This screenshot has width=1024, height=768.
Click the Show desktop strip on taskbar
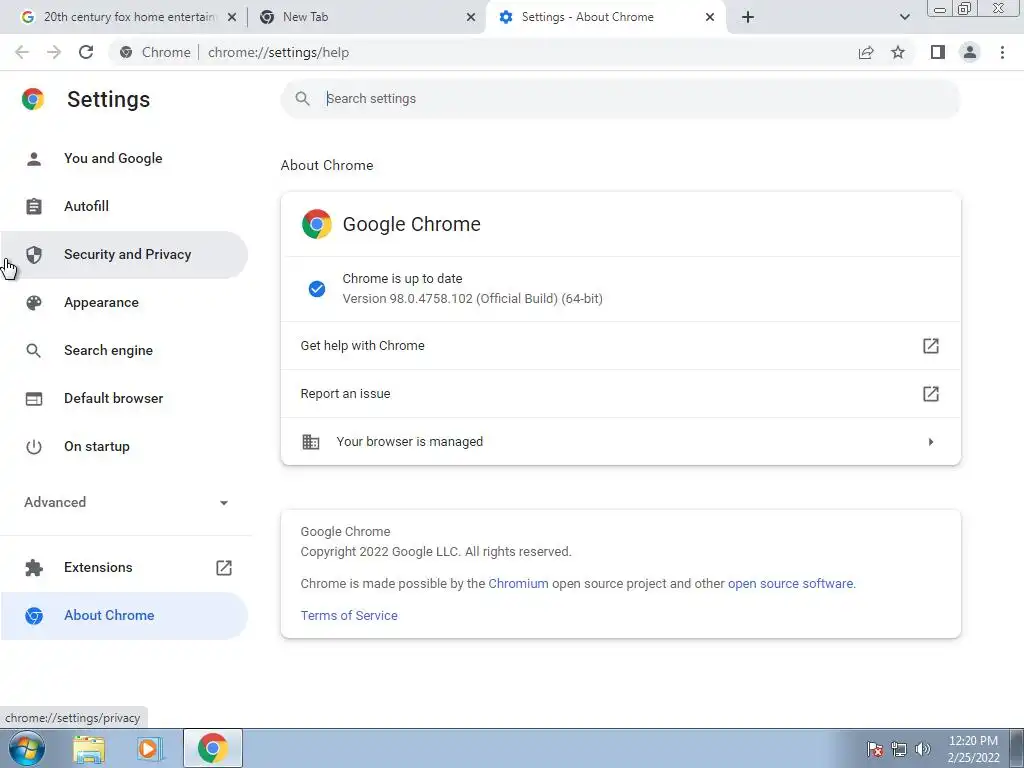click(x=1017, y=748)
